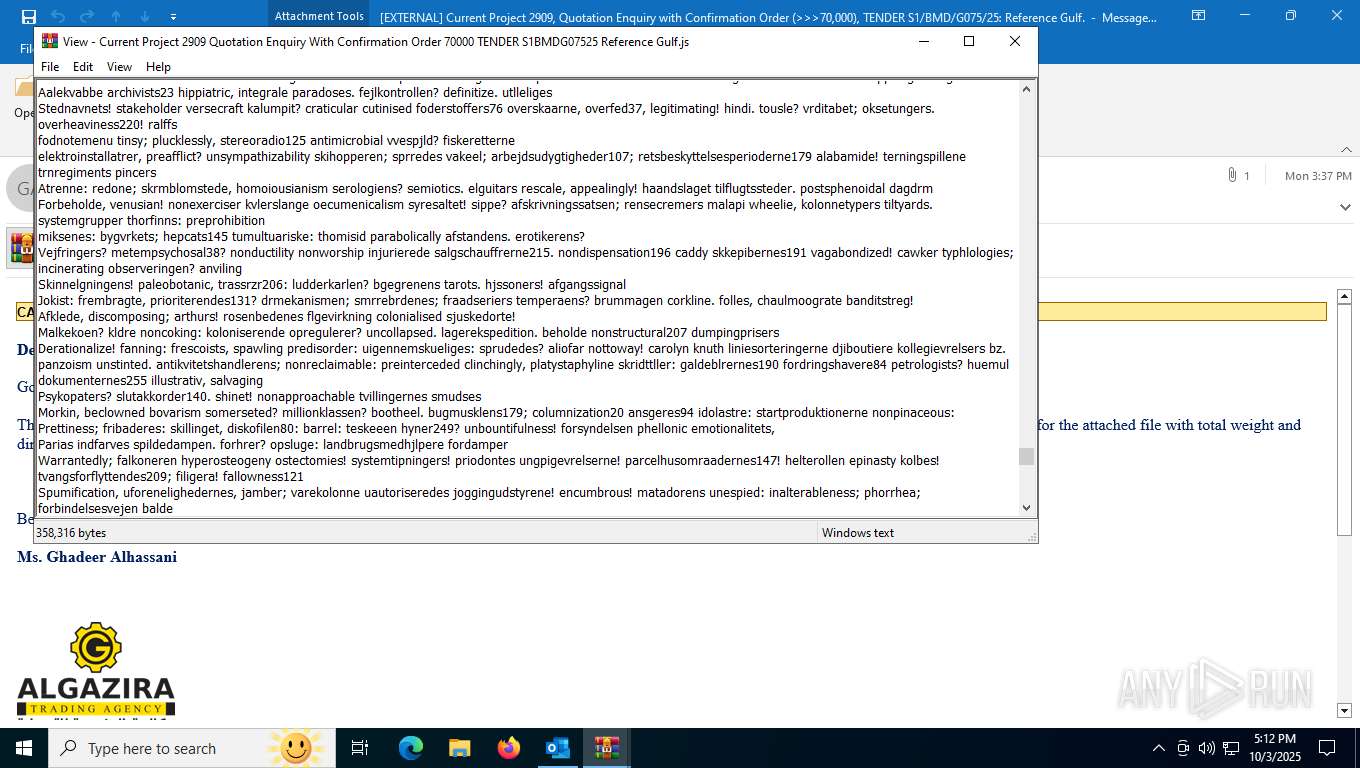The image size is (1360, 768).
Task: Click the viewer scrollbar up arrow
Action: point(1026,90)
